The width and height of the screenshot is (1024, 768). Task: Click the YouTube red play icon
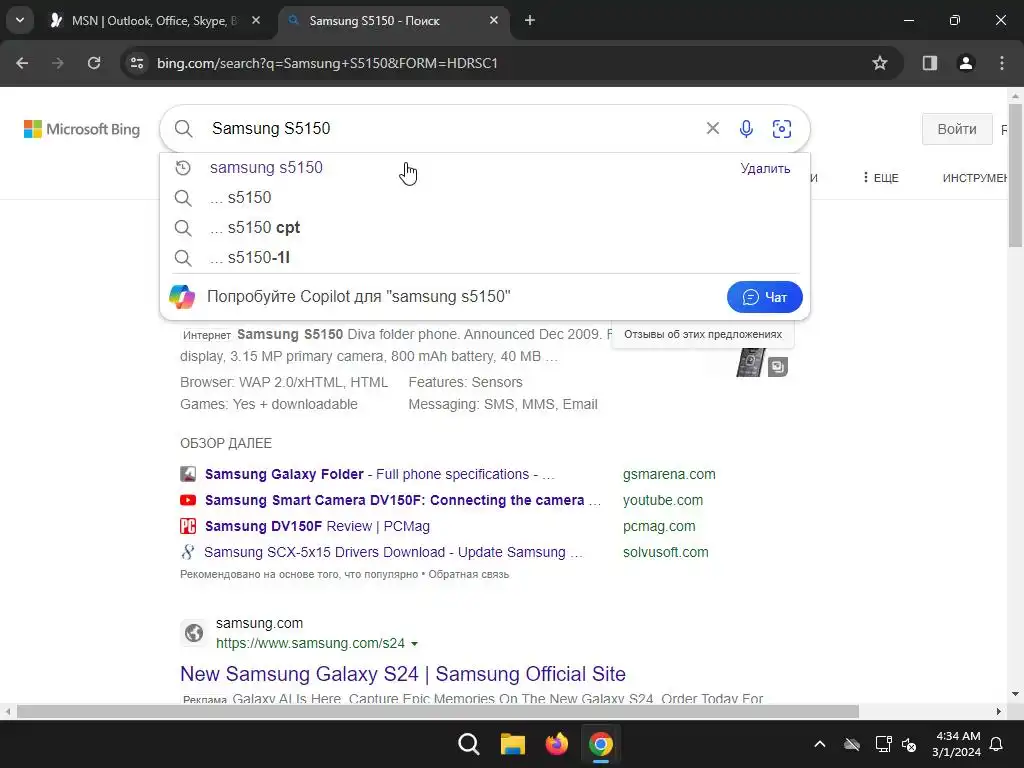(188, 500)
